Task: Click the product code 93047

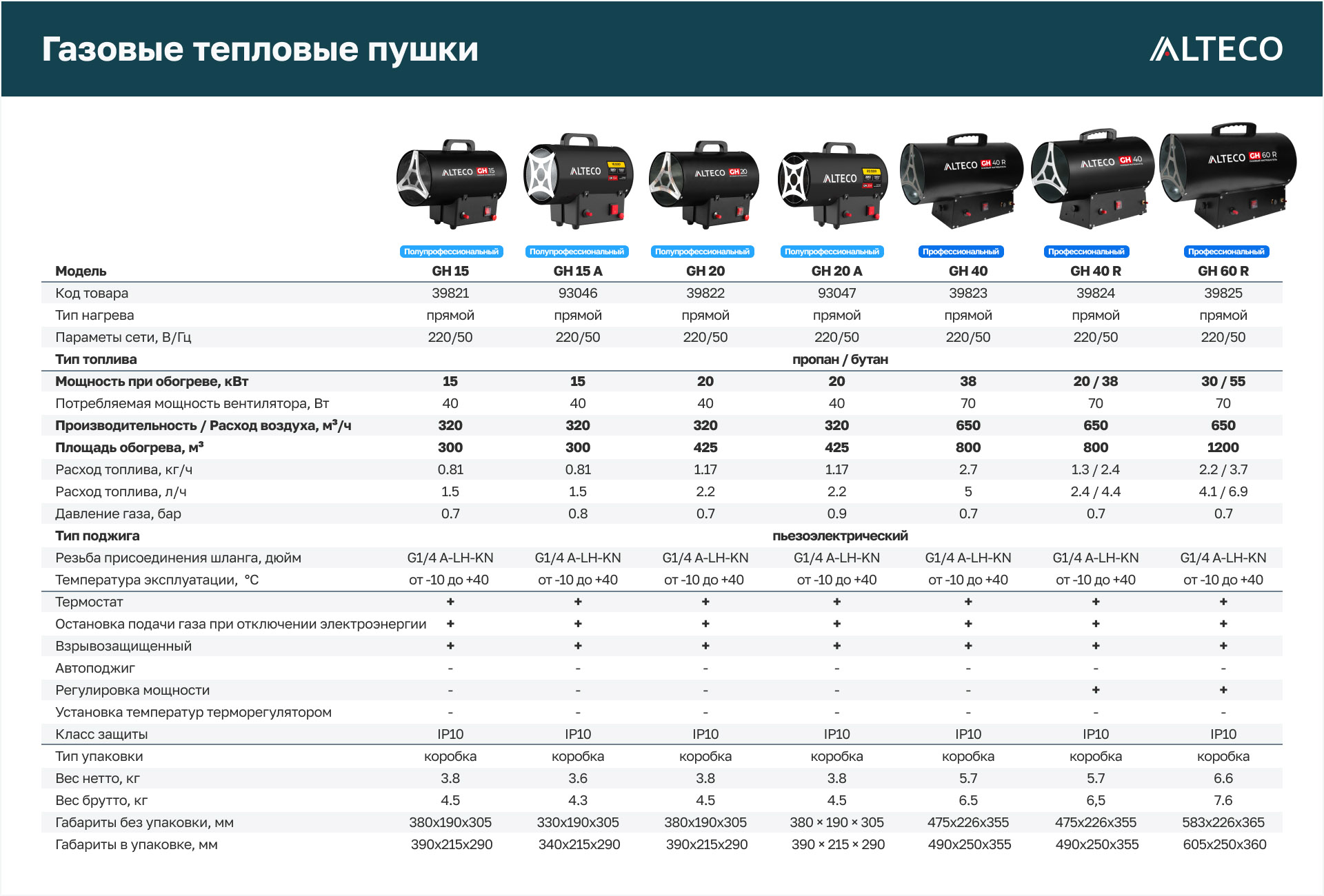Action: [x=836, y=293]
